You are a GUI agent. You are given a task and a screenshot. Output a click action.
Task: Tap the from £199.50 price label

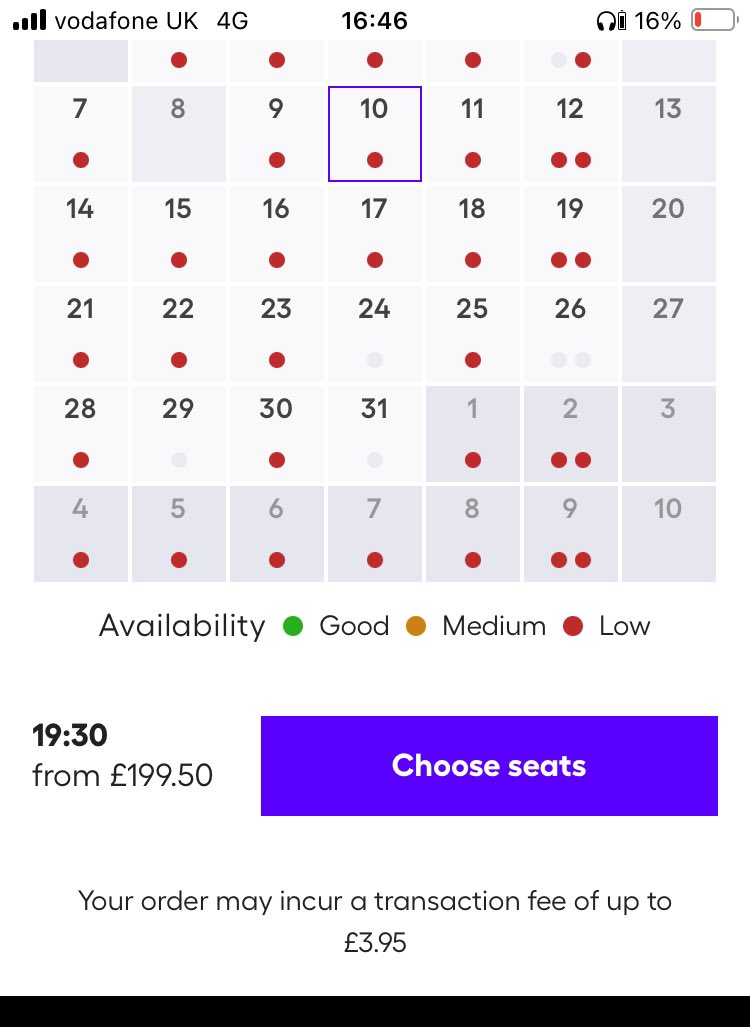(x=122, y=776)
